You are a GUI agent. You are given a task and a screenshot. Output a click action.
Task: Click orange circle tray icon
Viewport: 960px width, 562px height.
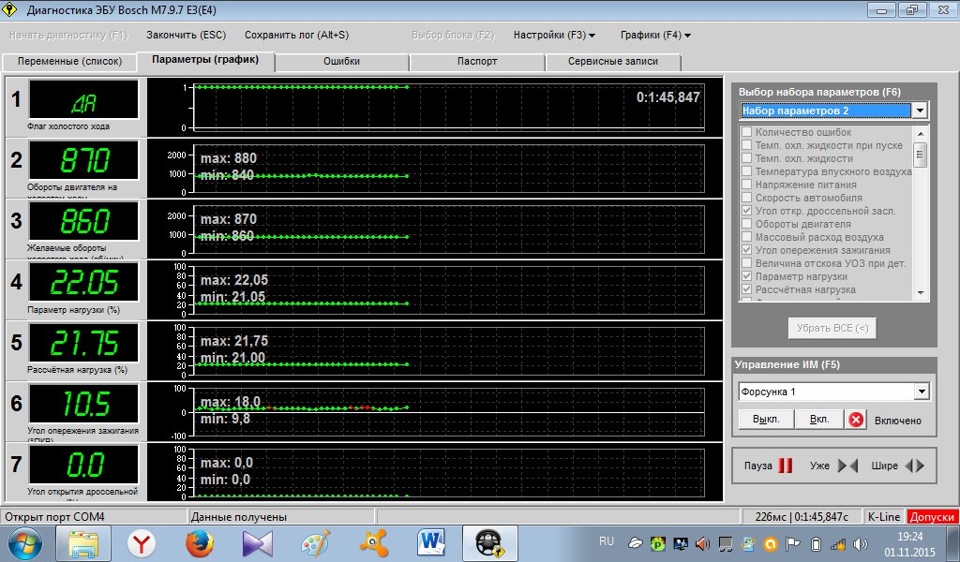[x=771, y=543]
